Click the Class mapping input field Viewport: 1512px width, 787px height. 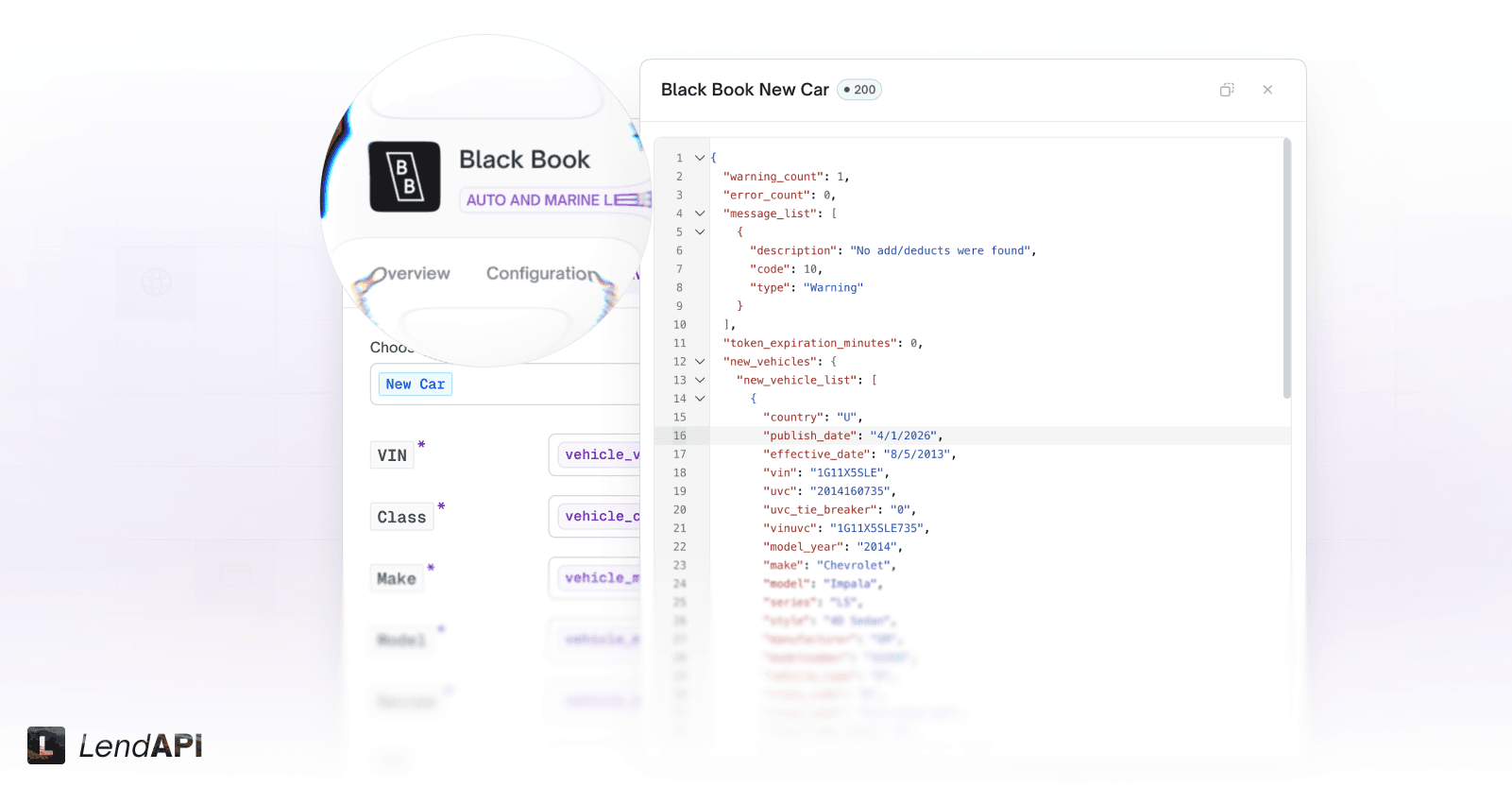(595, 517)
